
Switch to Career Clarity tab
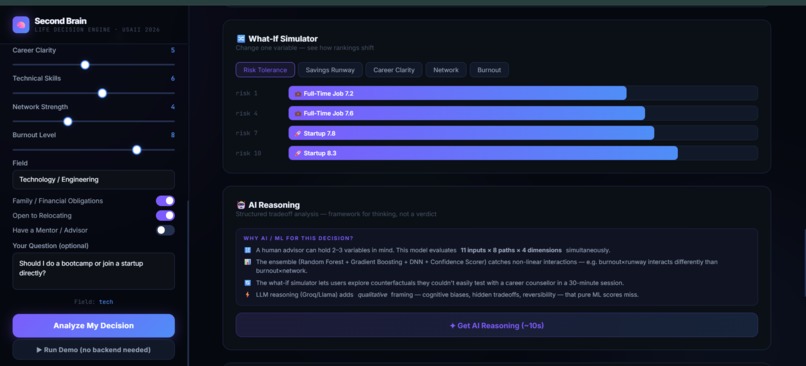coord(394,70)
